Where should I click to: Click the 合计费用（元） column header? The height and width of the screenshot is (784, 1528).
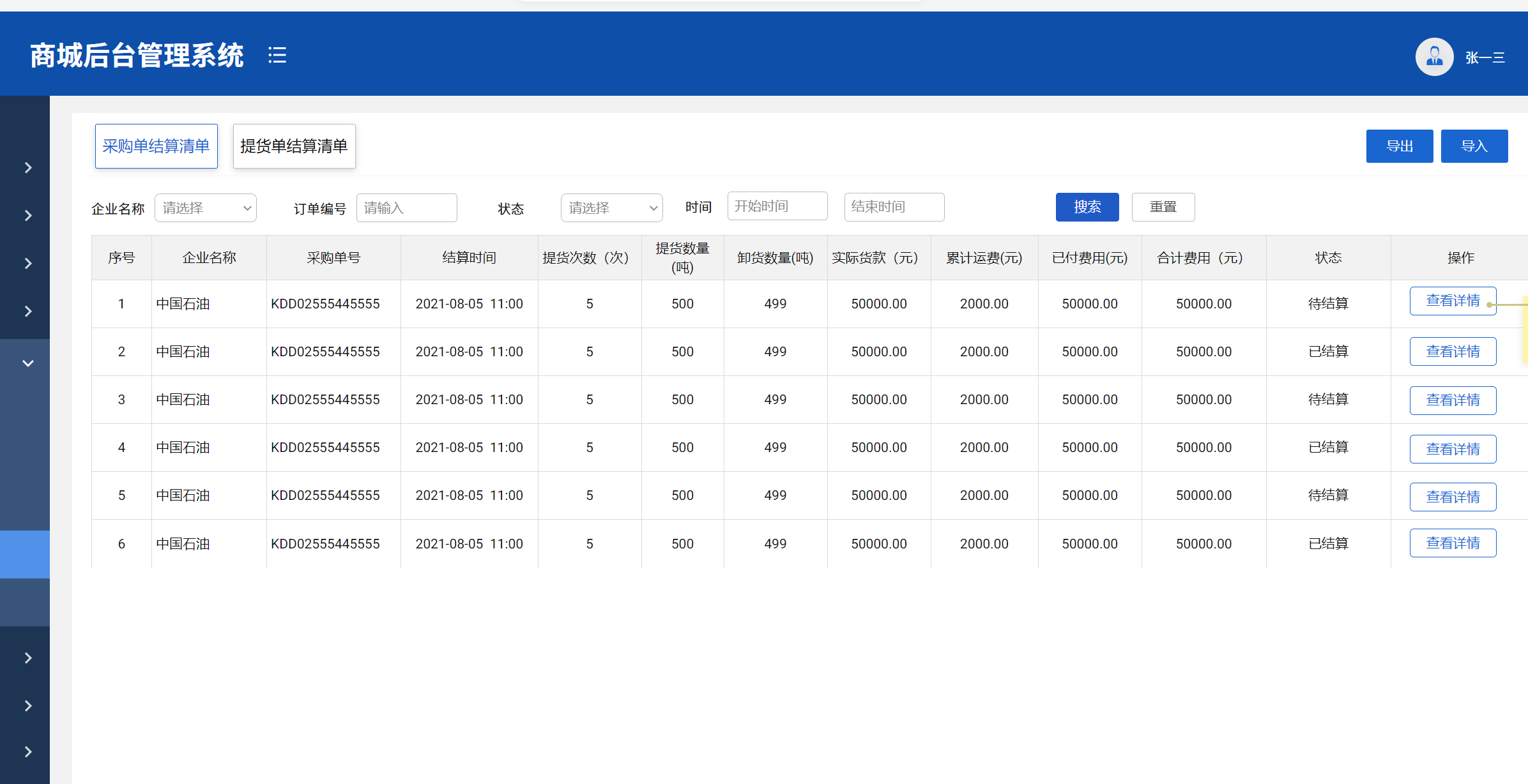(x=1203, y=257)
